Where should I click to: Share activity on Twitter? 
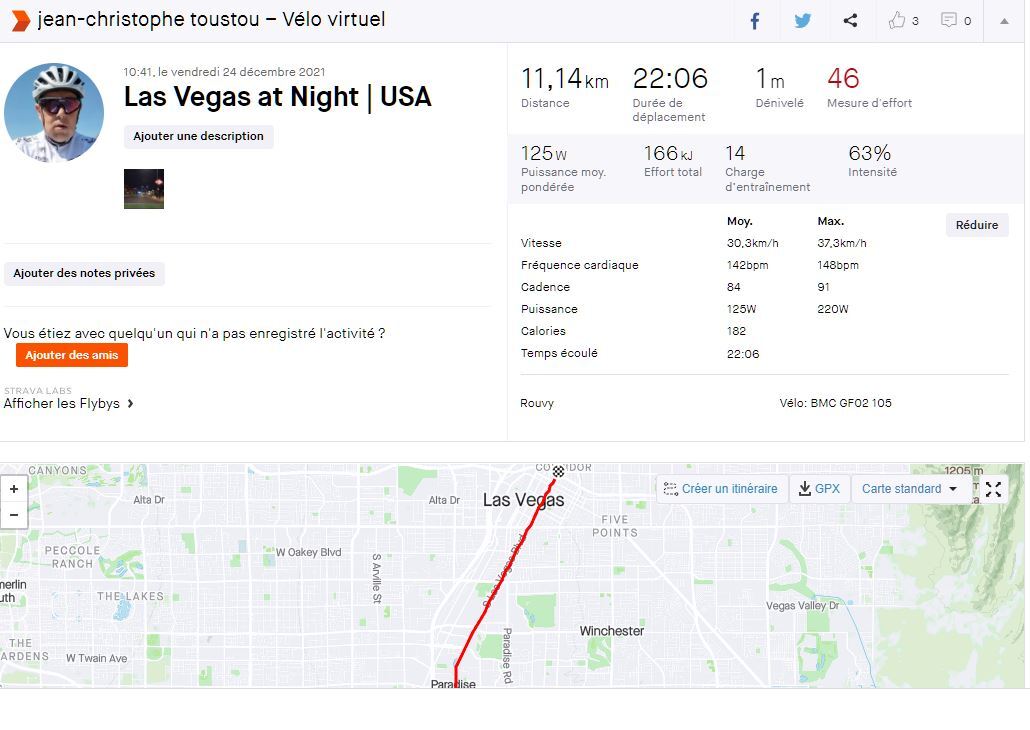click(x=802, y=21)
